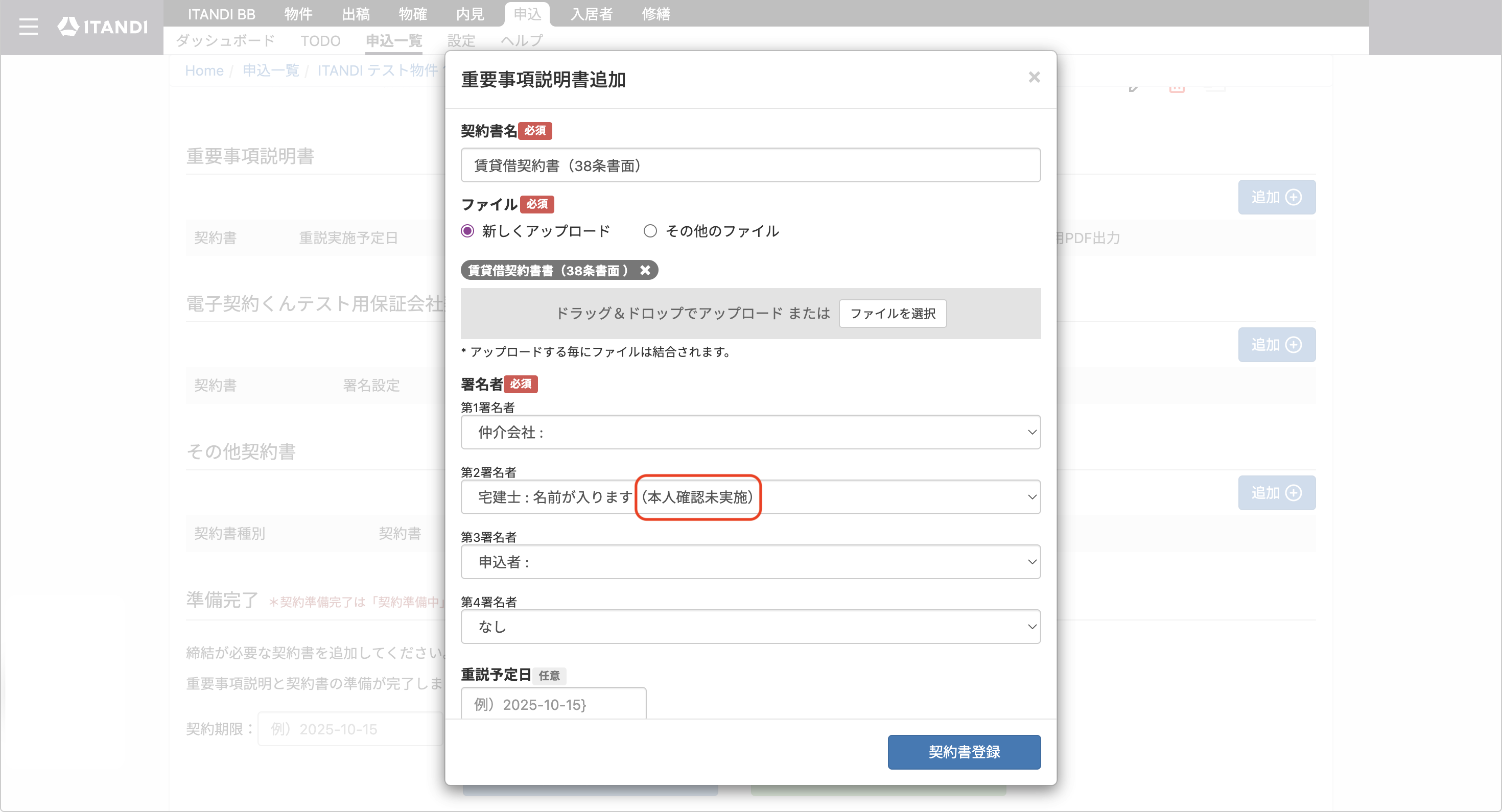Open the 第3署名者 dropdown (申込者)
The image size is (1502, 812).
[x=750, y=562]
